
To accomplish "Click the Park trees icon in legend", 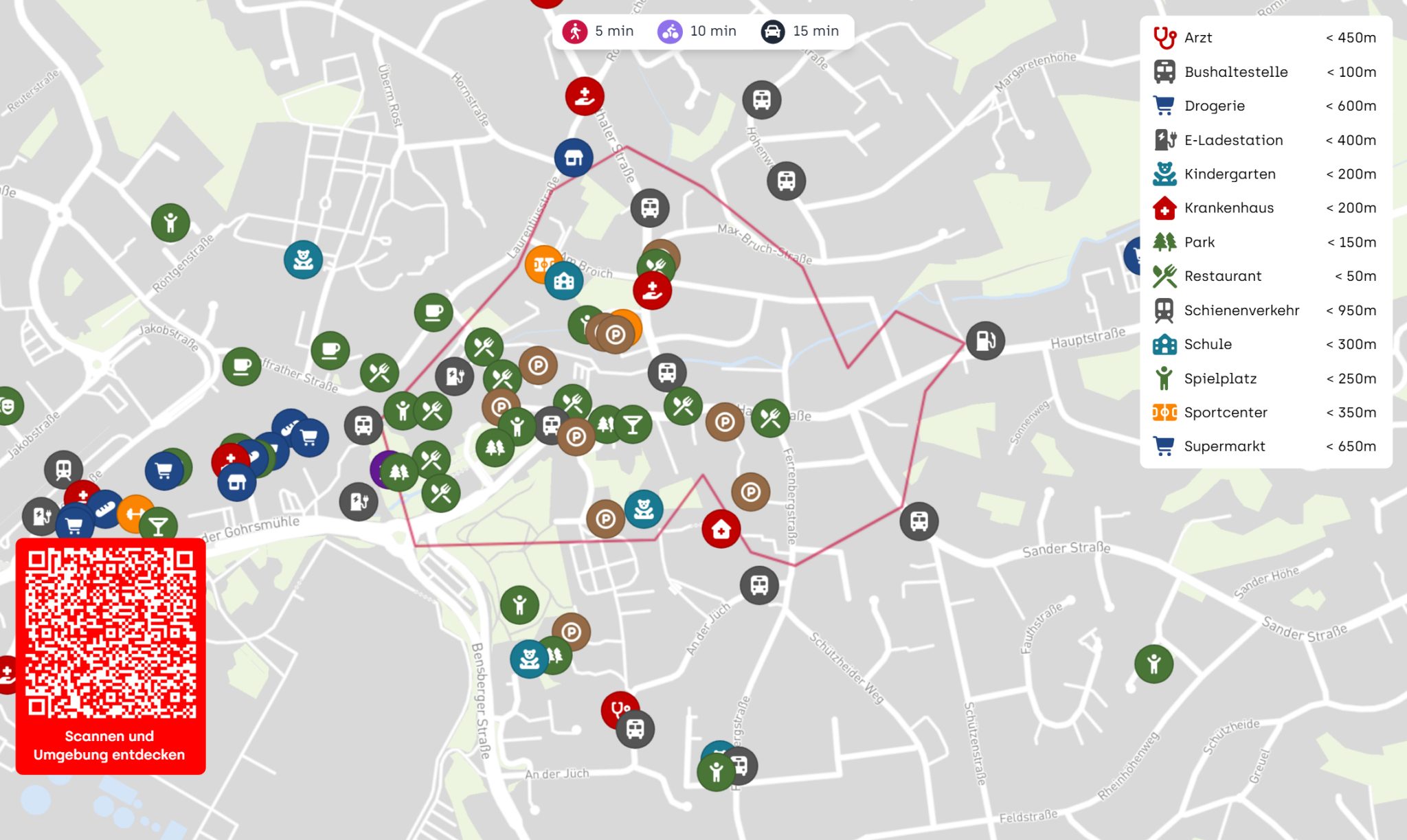I will coord(1164,242).
